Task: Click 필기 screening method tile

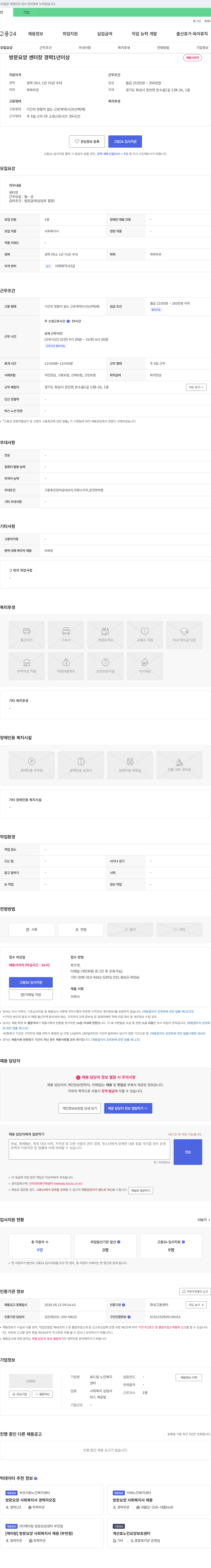Action: (x=130, y=929)
